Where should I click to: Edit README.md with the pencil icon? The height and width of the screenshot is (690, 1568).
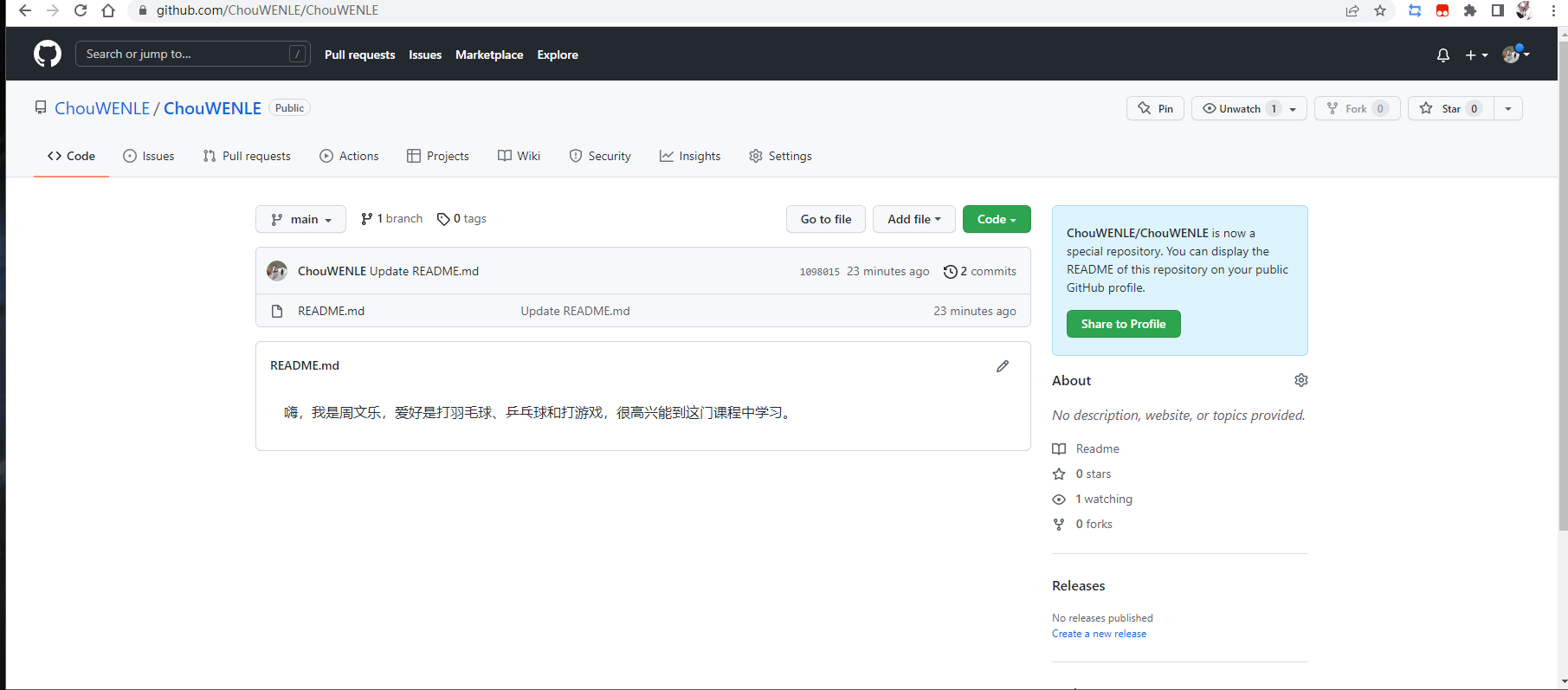click(x=1003, y=366)
